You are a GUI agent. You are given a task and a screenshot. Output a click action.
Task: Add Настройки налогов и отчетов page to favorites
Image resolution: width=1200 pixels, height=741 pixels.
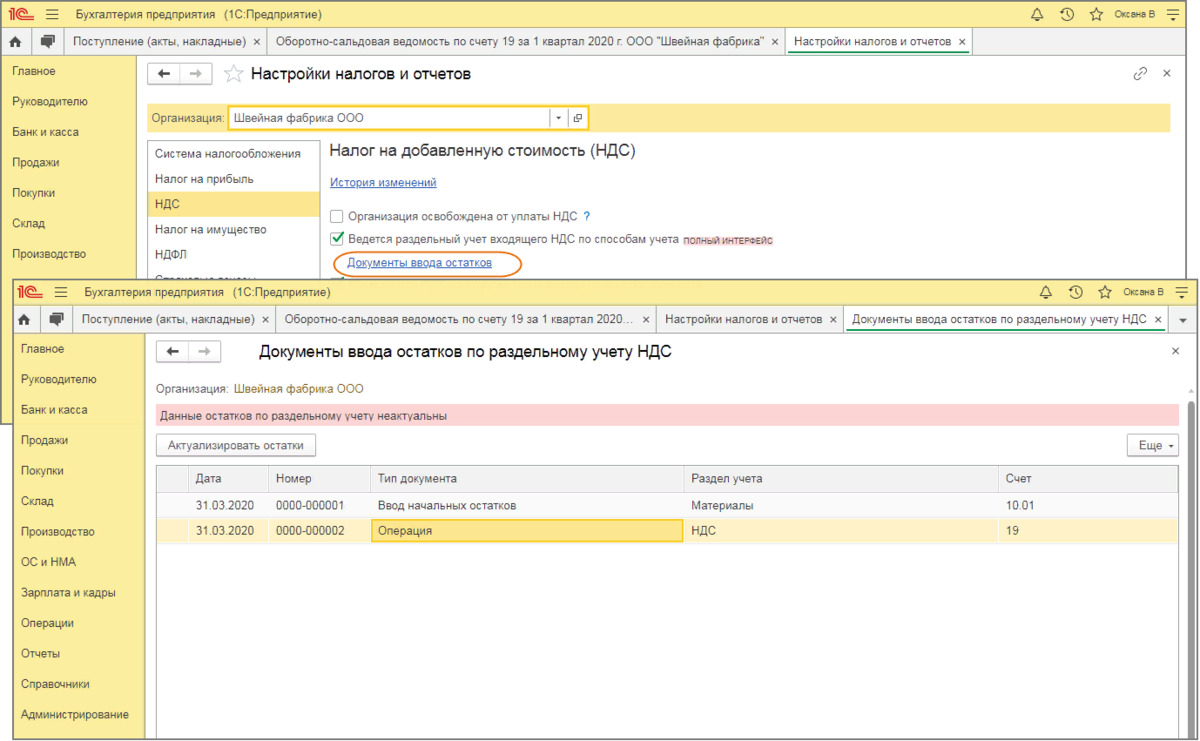point(233,74)
